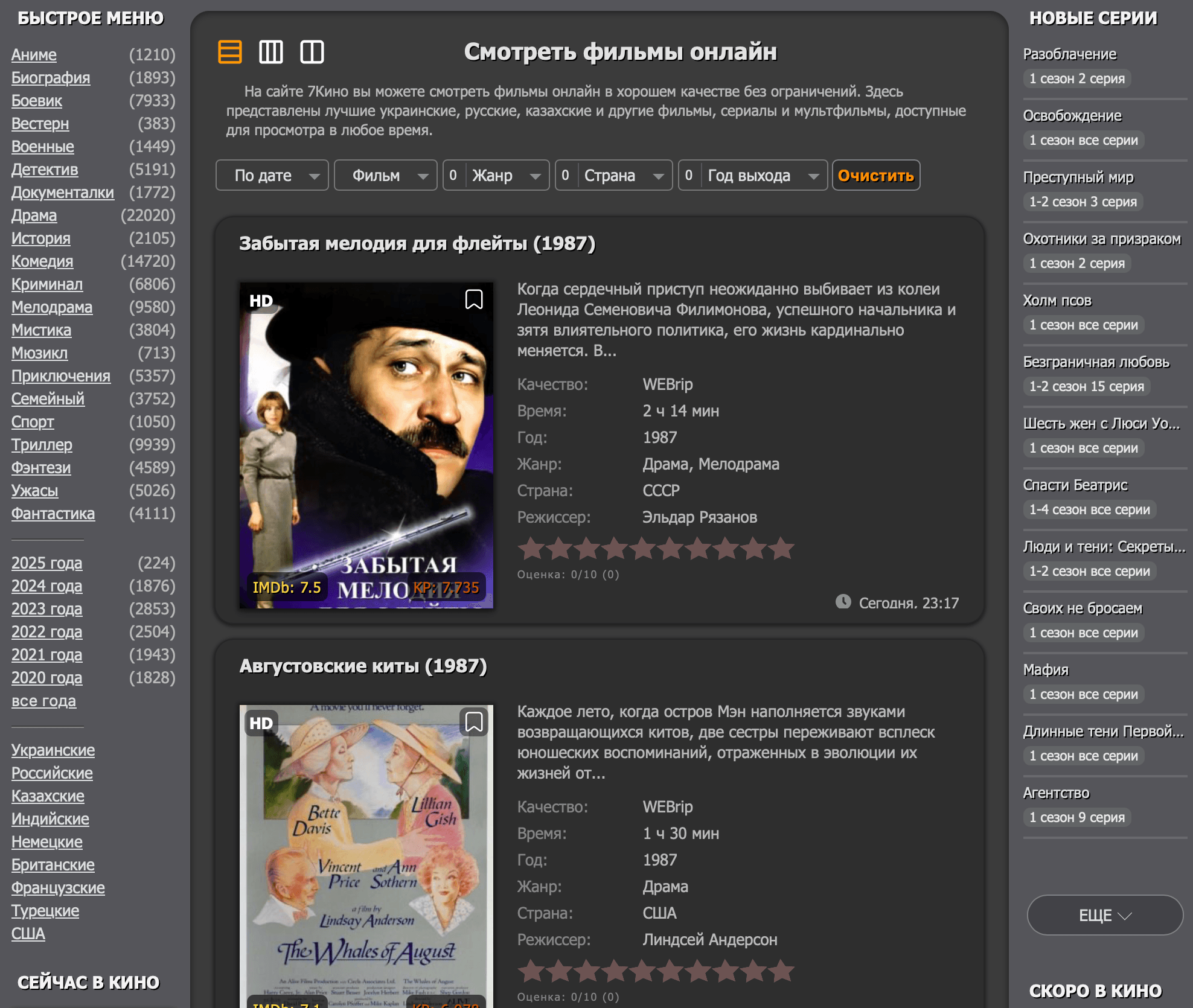Open Казахские films link
Image resolution: width=1193 pixels, height=1008 pixels.
48,796
